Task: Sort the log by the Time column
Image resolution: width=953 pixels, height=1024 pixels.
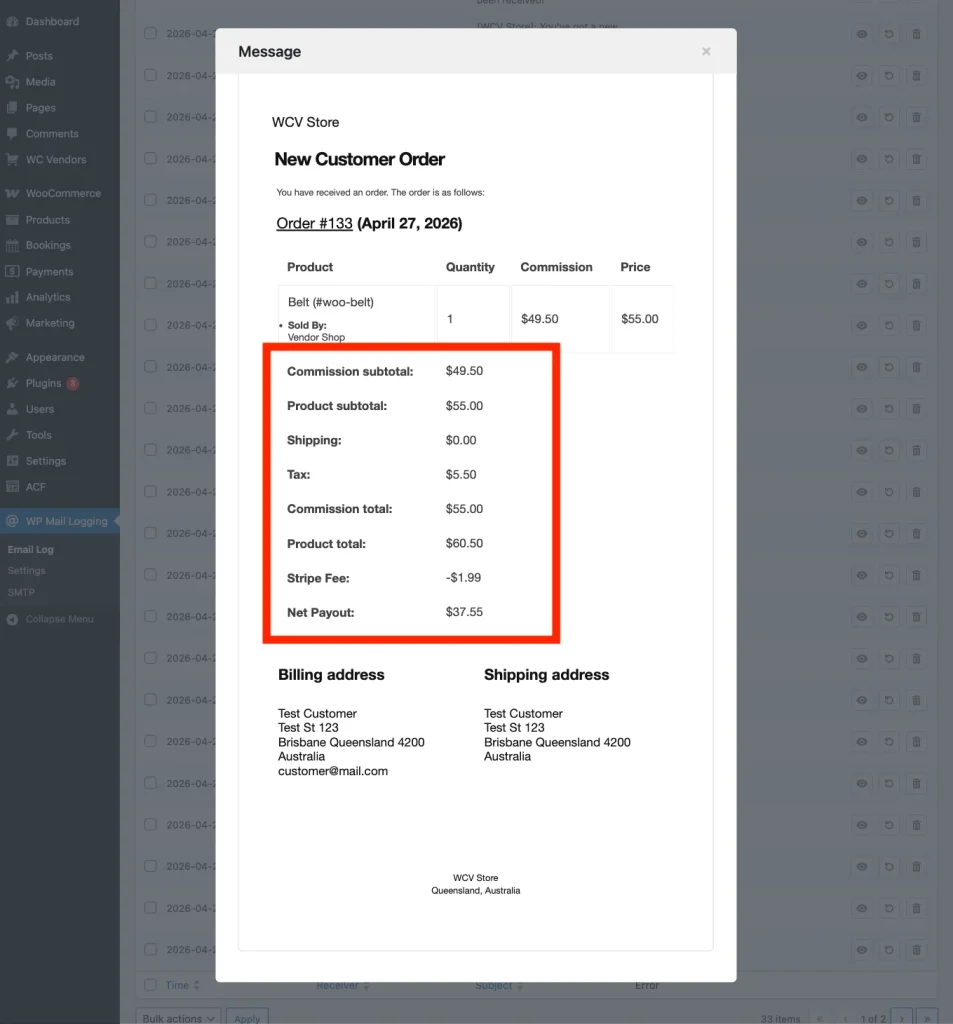Action: point(182,985)
